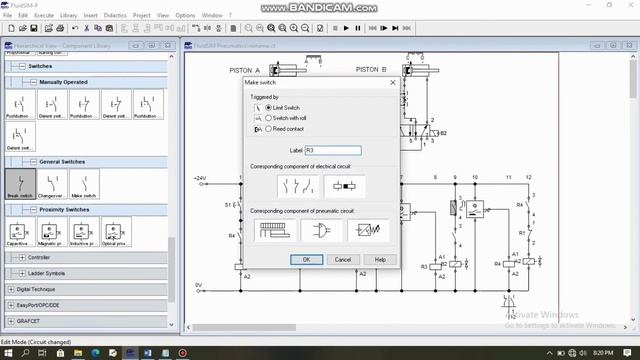The height and width of the screenshot is (360, 640).
Task: Click the Copy toolbar icon
Action: (98, 28)
